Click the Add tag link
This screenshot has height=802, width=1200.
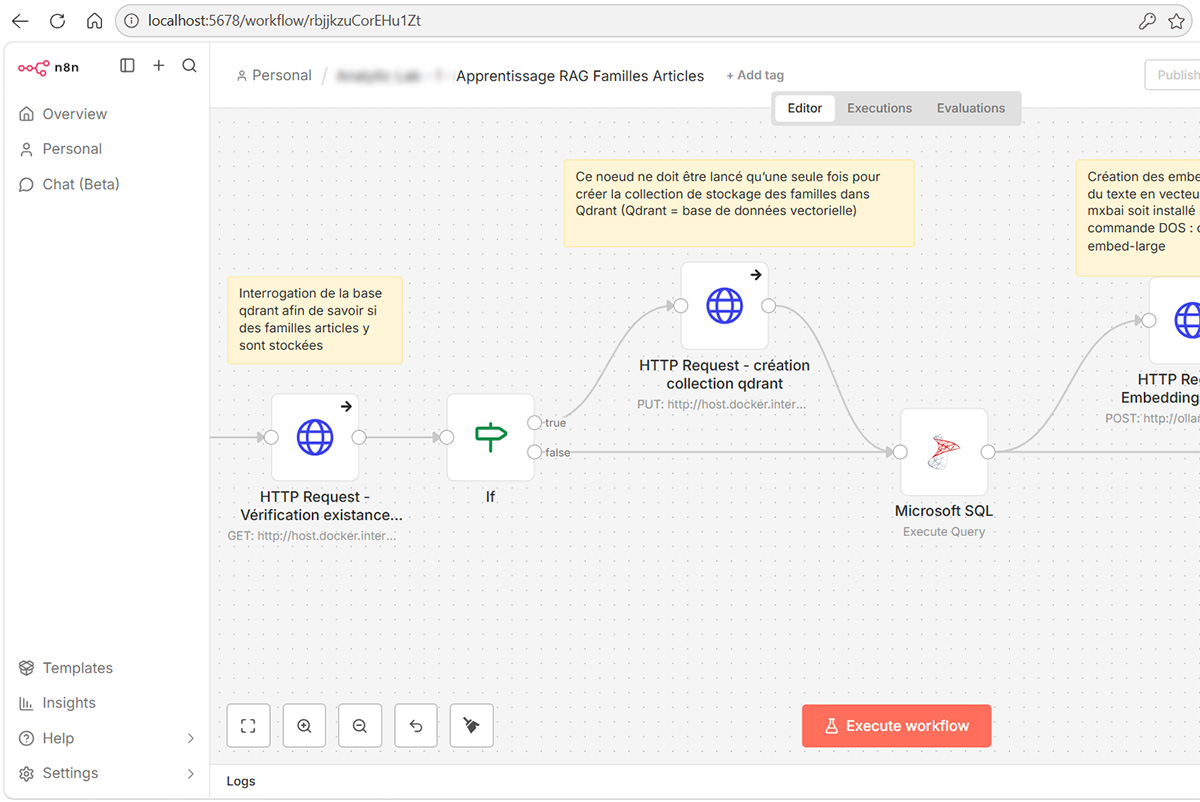(x=755, y=75)
